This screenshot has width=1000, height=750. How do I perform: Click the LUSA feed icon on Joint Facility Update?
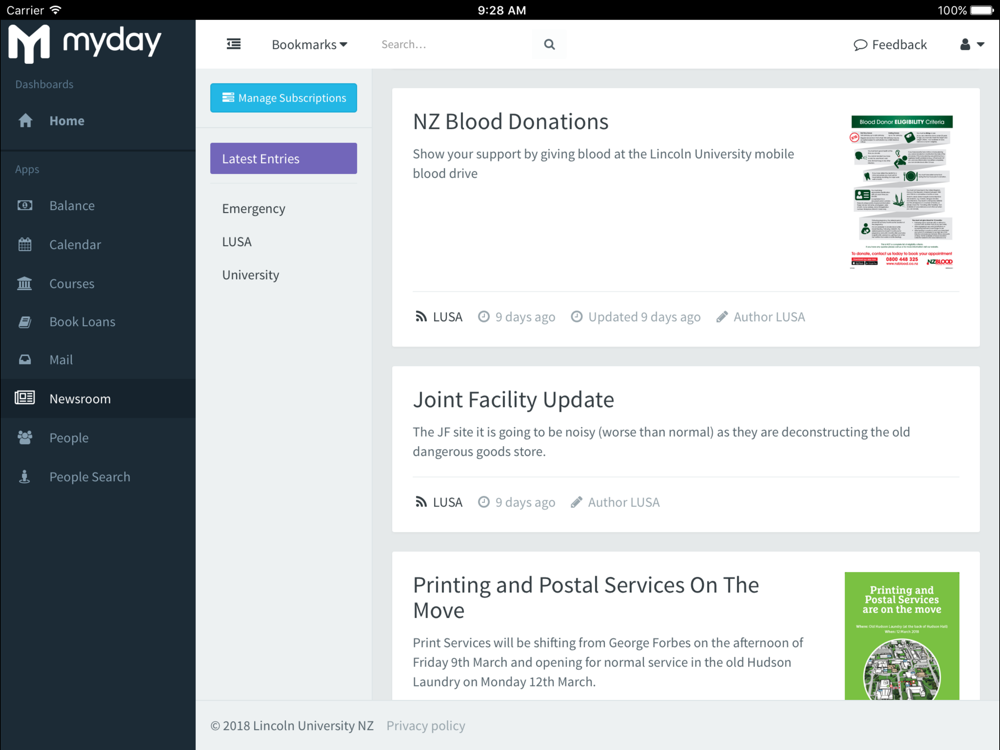pos(421,502)
